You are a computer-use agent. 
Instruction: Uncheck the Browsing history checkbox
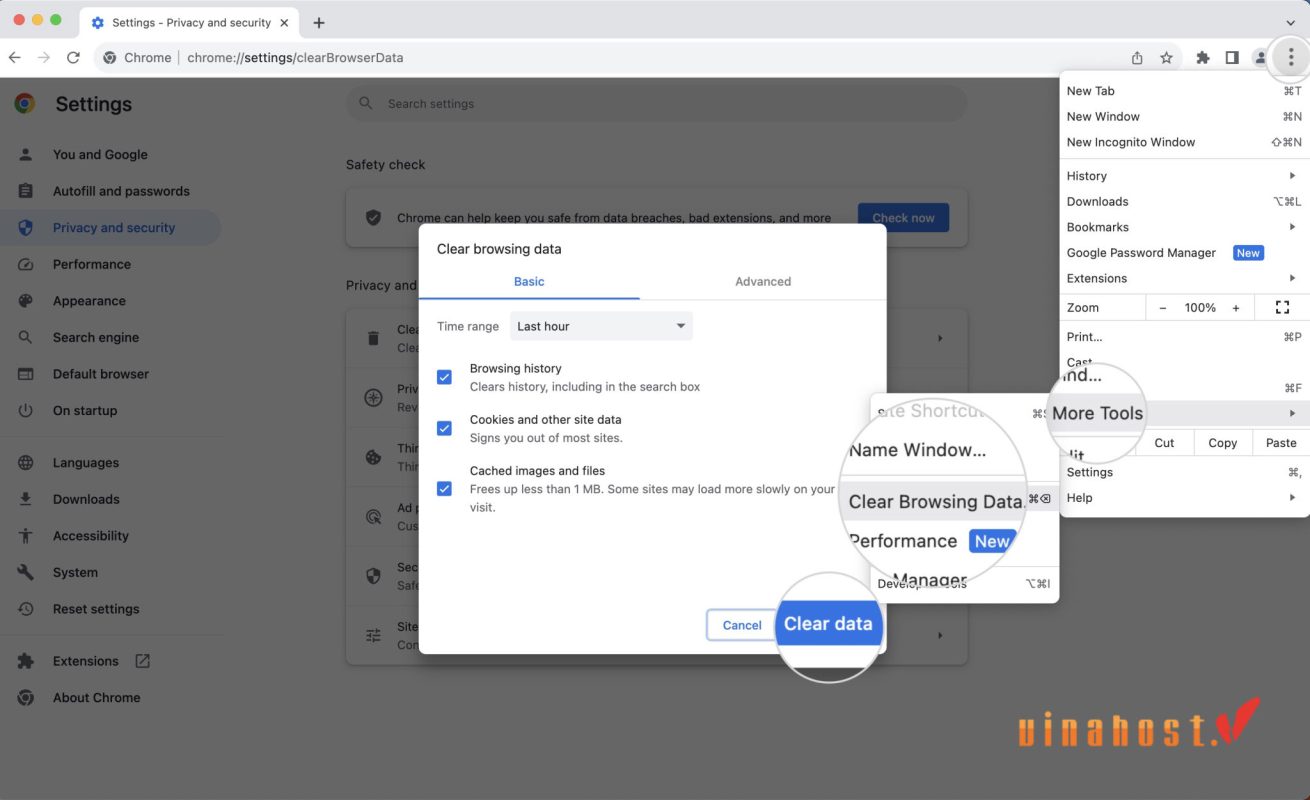click(x=445, y=377)
